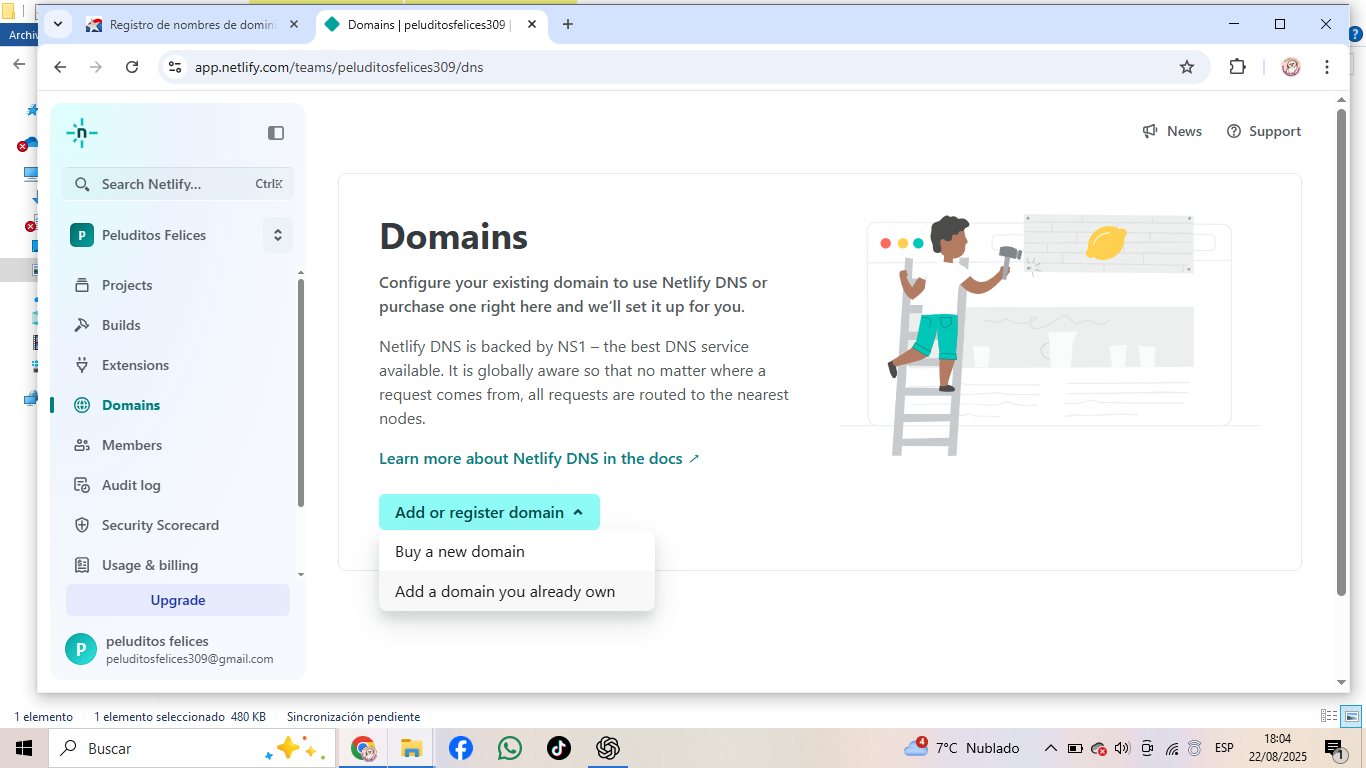Click the Upgrade button
The height and width of the screenshot is (768, 1366).
pyautogui.click(x=178, y=600)
